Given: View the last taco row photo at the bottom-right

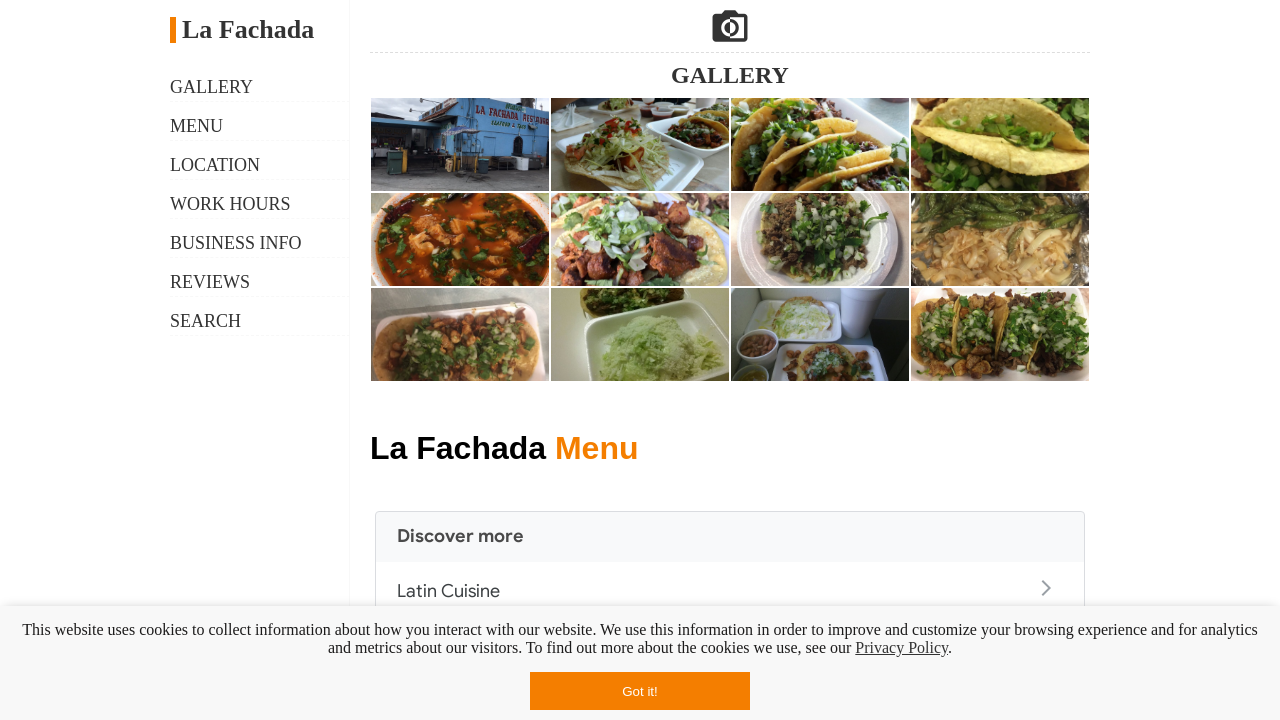Looking at the screenshot, I should (x=1000, y=335).
